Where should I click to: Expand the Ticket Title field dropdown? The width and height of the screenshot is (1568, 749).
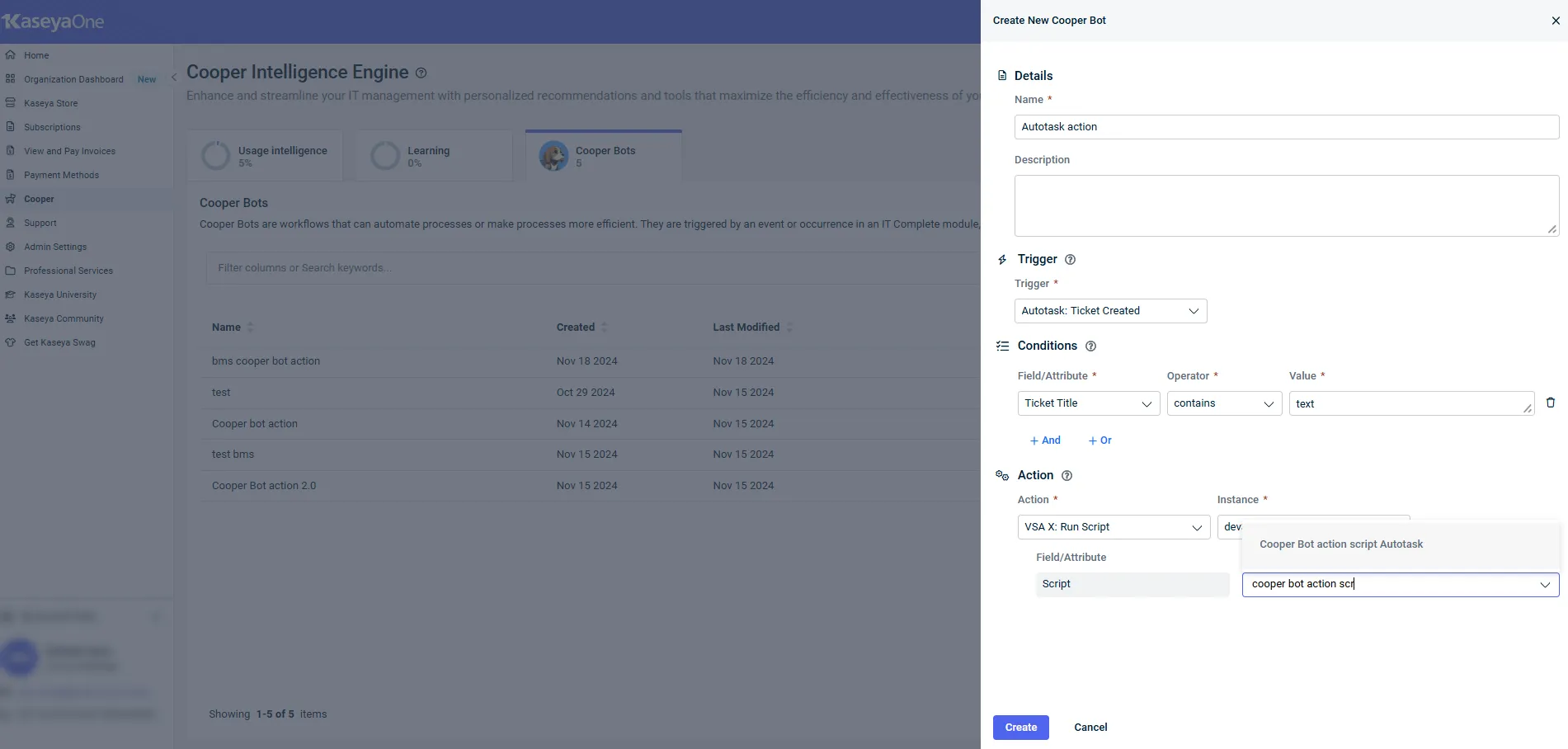click(x=1088, y=403)
